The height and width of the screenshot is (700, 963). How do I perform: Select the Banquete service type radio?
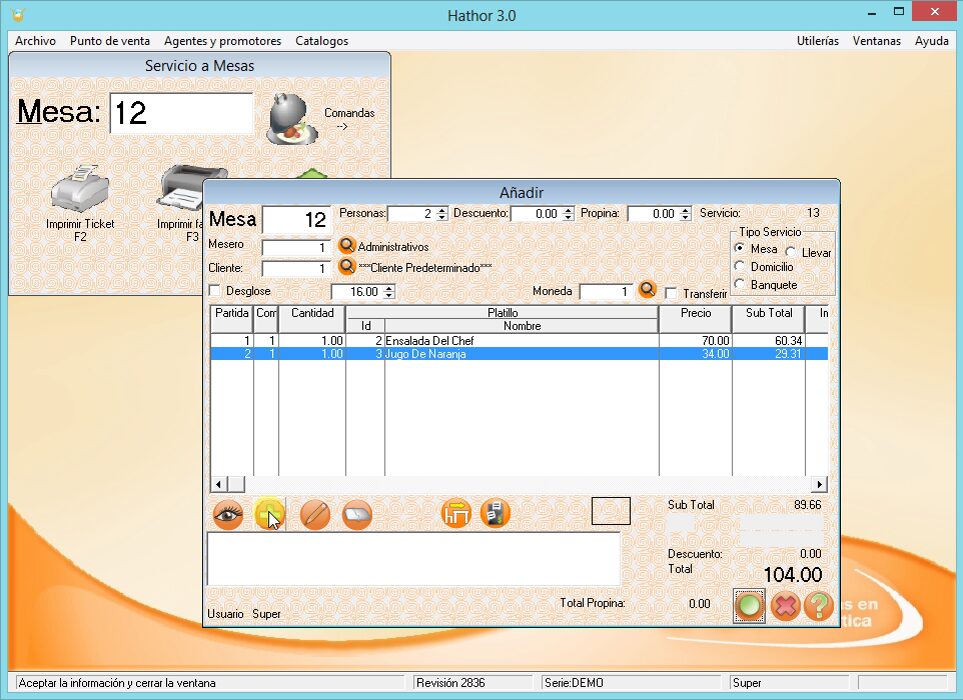[x=740, y=284]
